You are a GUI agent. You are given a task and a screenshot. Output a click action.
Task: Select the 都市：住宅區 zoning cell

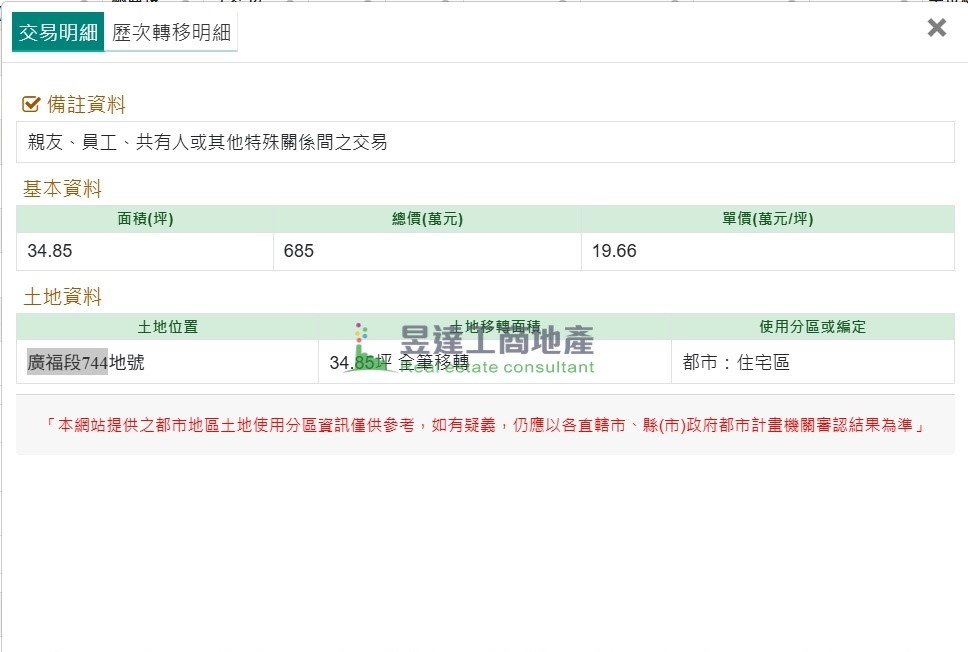point(812,363)
